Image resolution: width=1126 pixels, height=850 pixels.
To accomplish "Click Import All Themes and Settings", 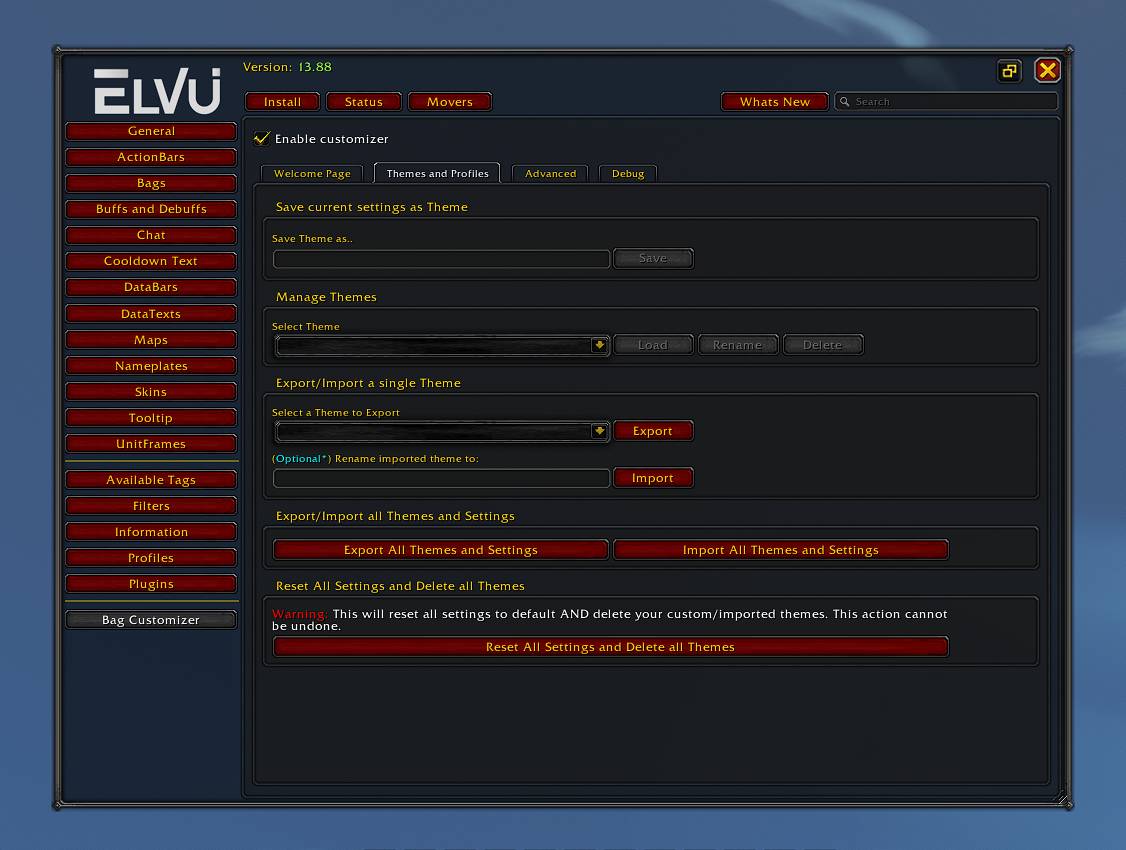I will tap(781, 550).
